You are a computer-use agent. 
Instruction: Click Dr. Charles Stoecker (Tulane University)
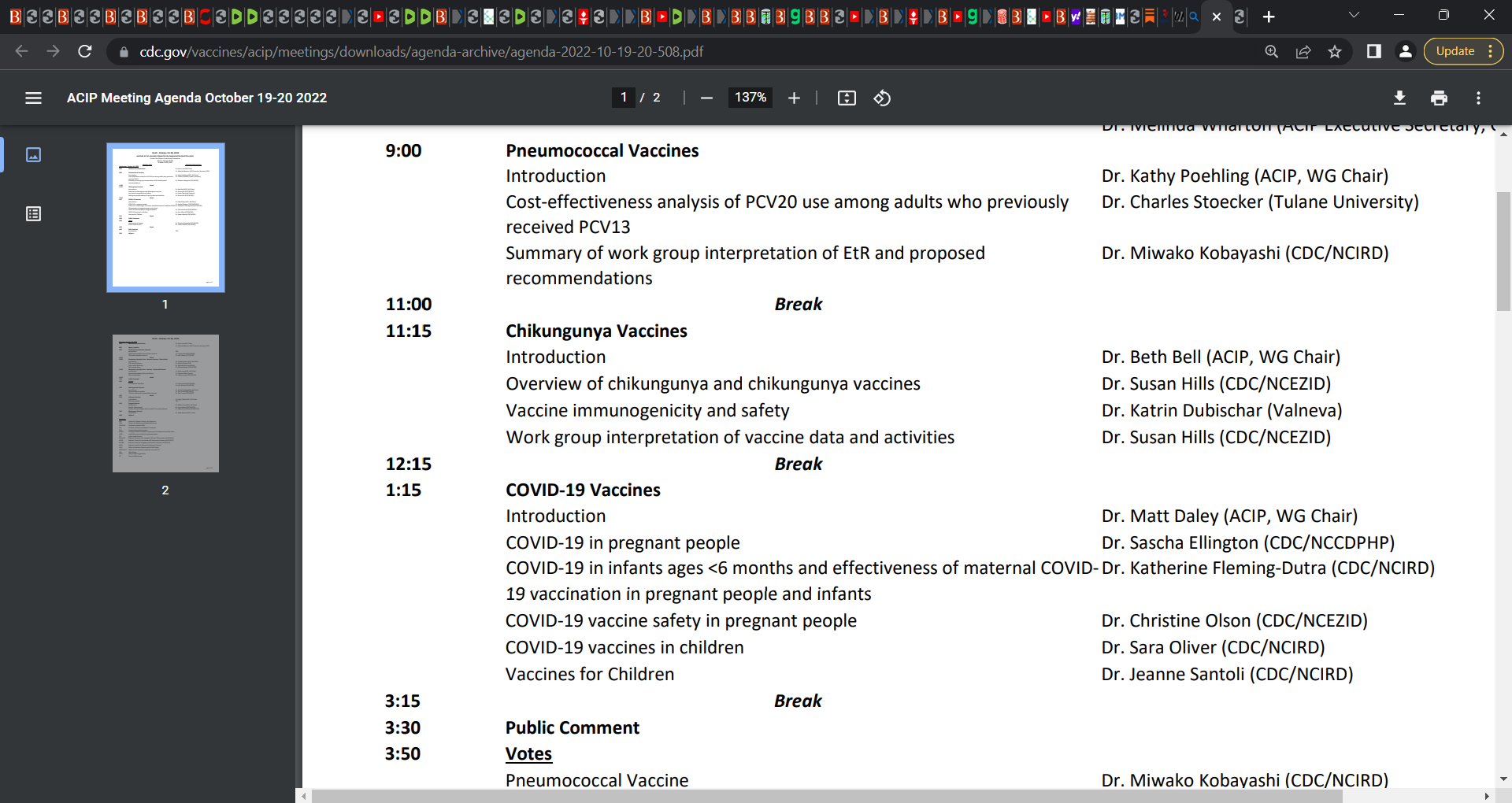(1260, 202)
